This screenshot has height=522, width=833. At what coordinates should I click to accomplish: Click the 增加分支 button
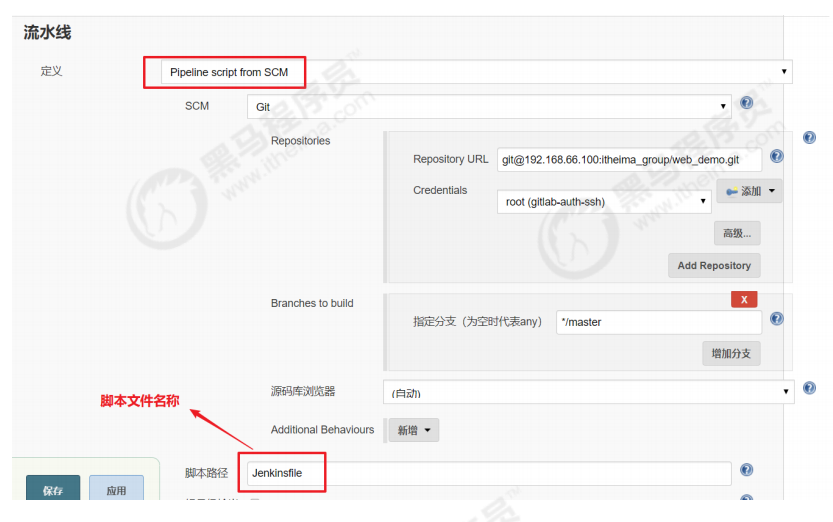click(731, 354)
